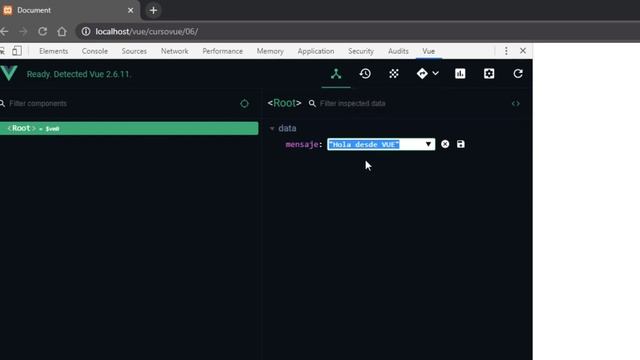
Task: Close the Document browser tab
Action: [x=131, y=10]
